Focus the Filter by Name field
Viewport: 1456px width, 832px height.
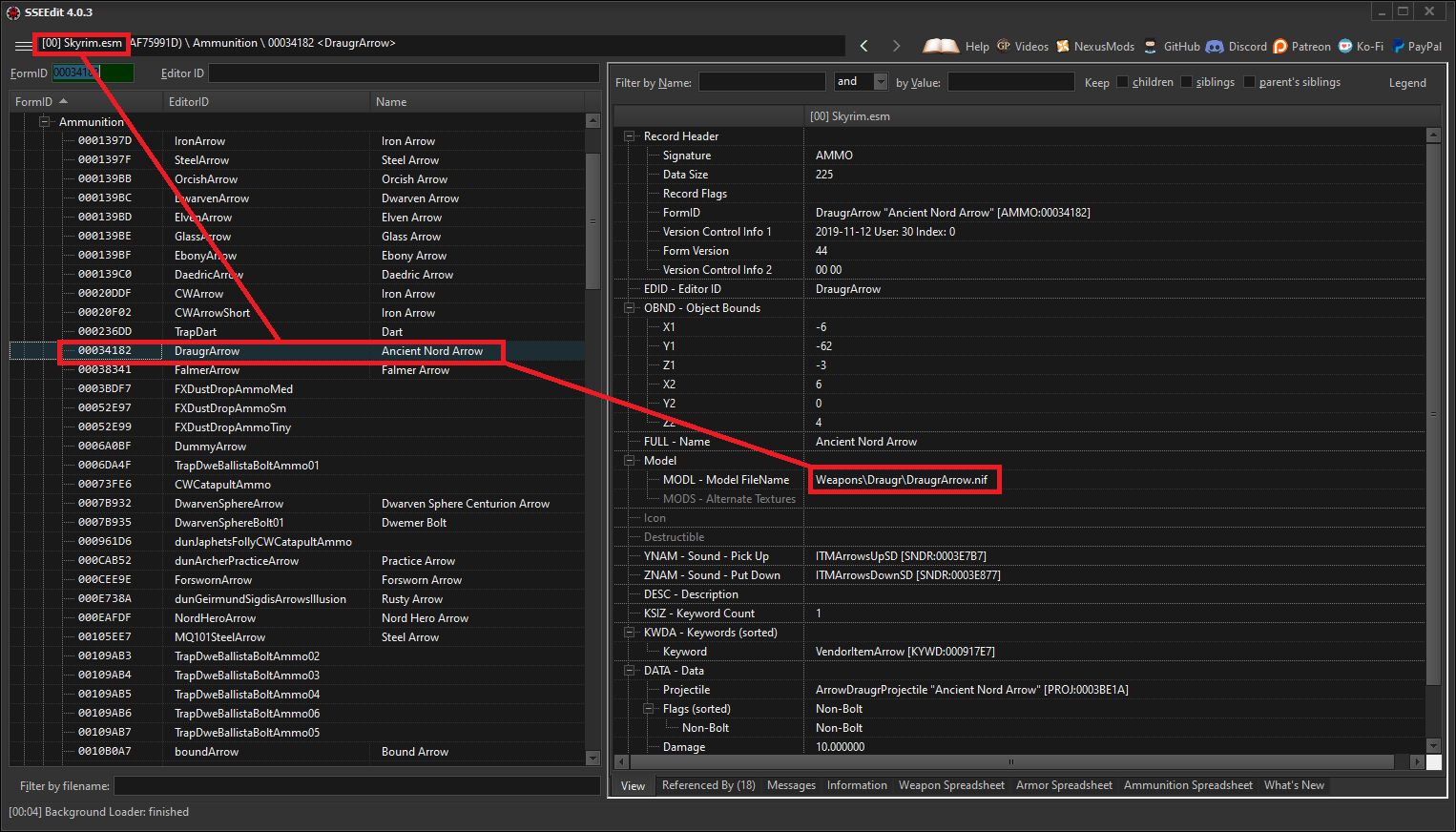coord(762,82)
